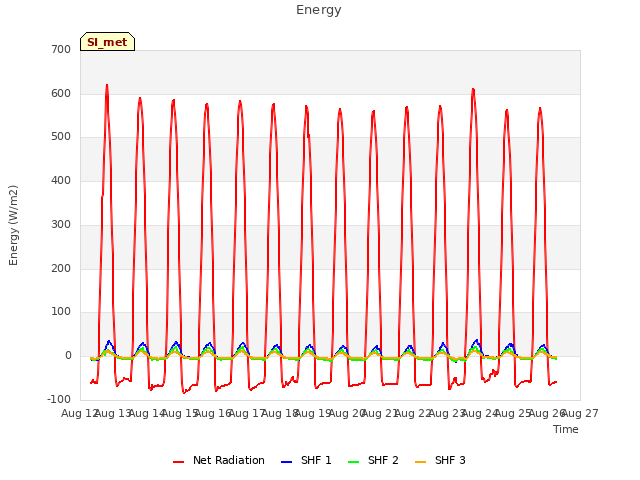Click the 300 y-axis tick label
Viewport: 640px width, 480px height.
(x=61, y=224)
